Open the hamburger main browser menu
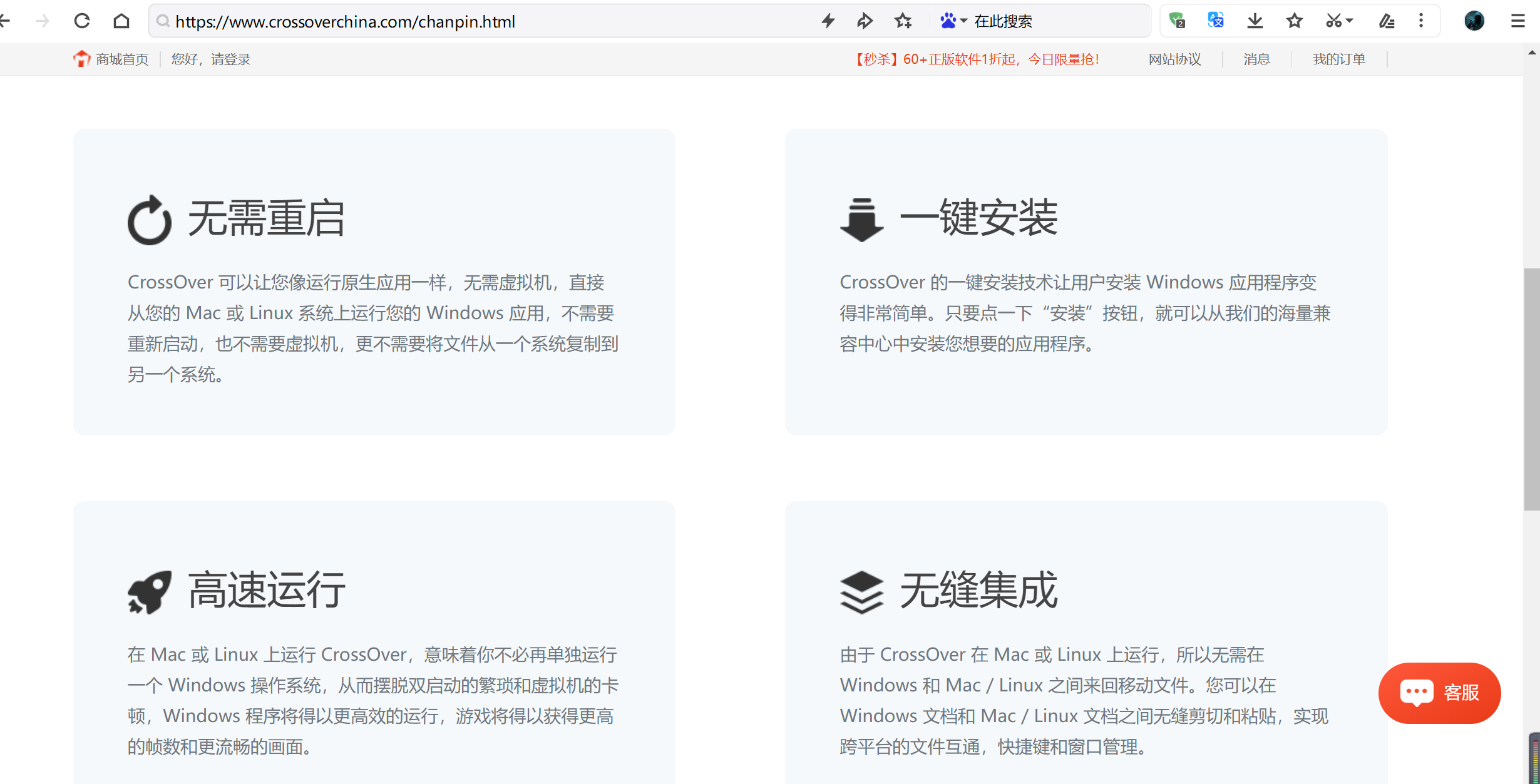This screenshot has height=784, width=1540. pyautogui.click(x=1517, y=21)
